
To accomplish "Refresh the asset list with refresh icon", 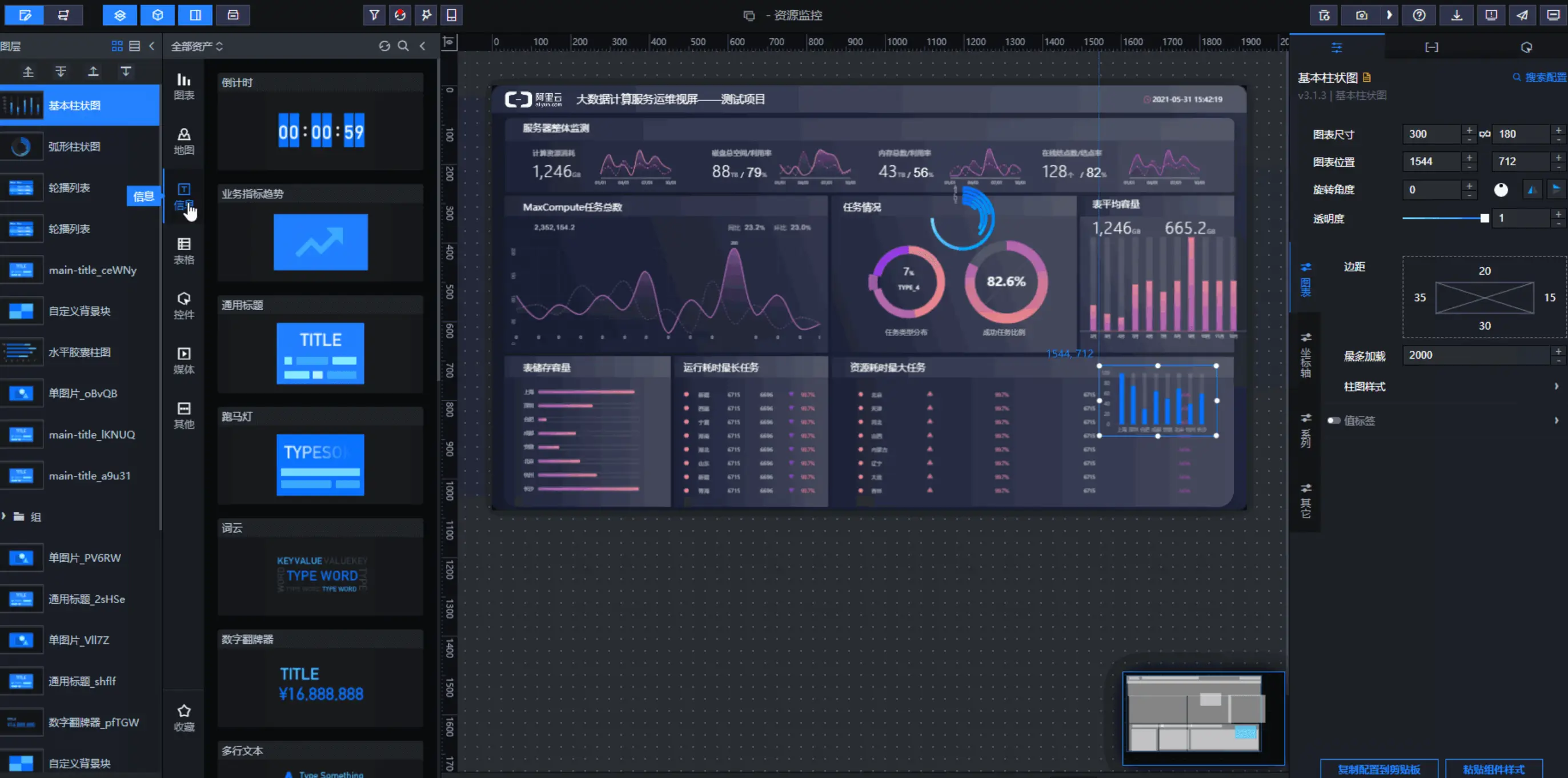I will (x=384, y=46).
